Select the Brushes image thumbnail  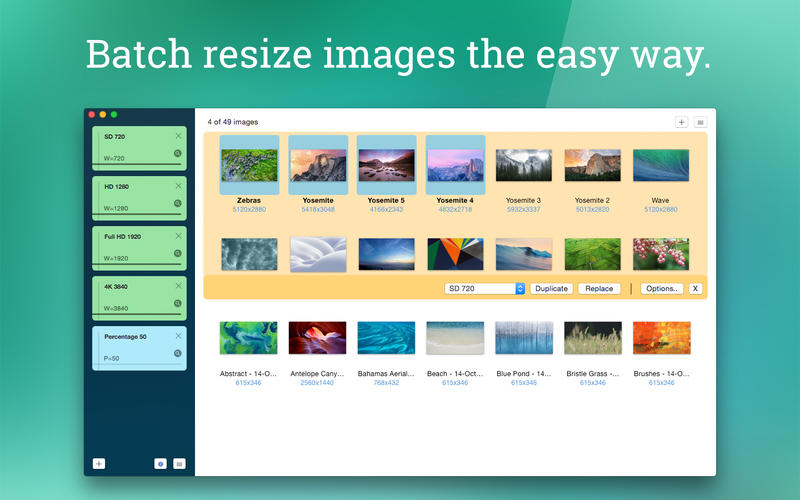click(662, 338)
